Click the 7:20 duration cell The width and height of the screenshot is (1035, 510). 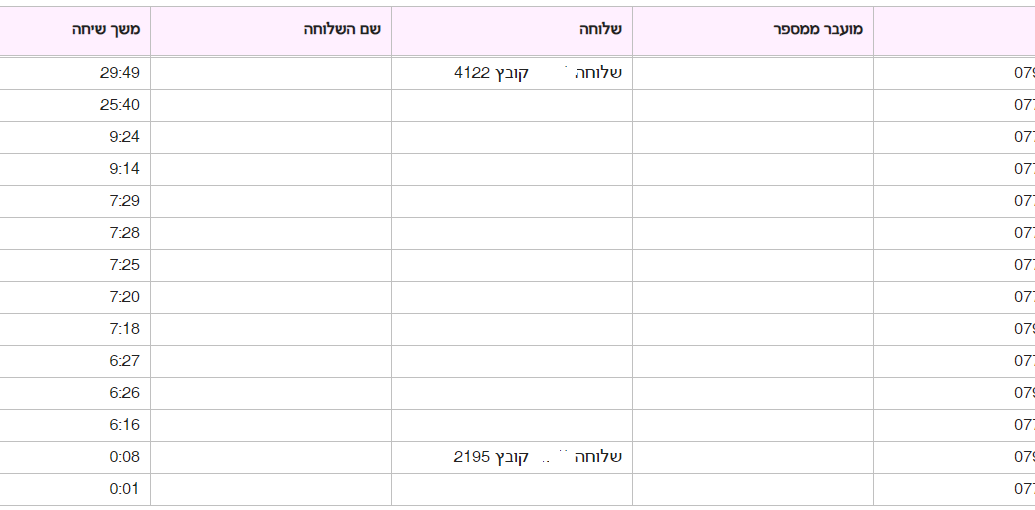coord(124,297)
